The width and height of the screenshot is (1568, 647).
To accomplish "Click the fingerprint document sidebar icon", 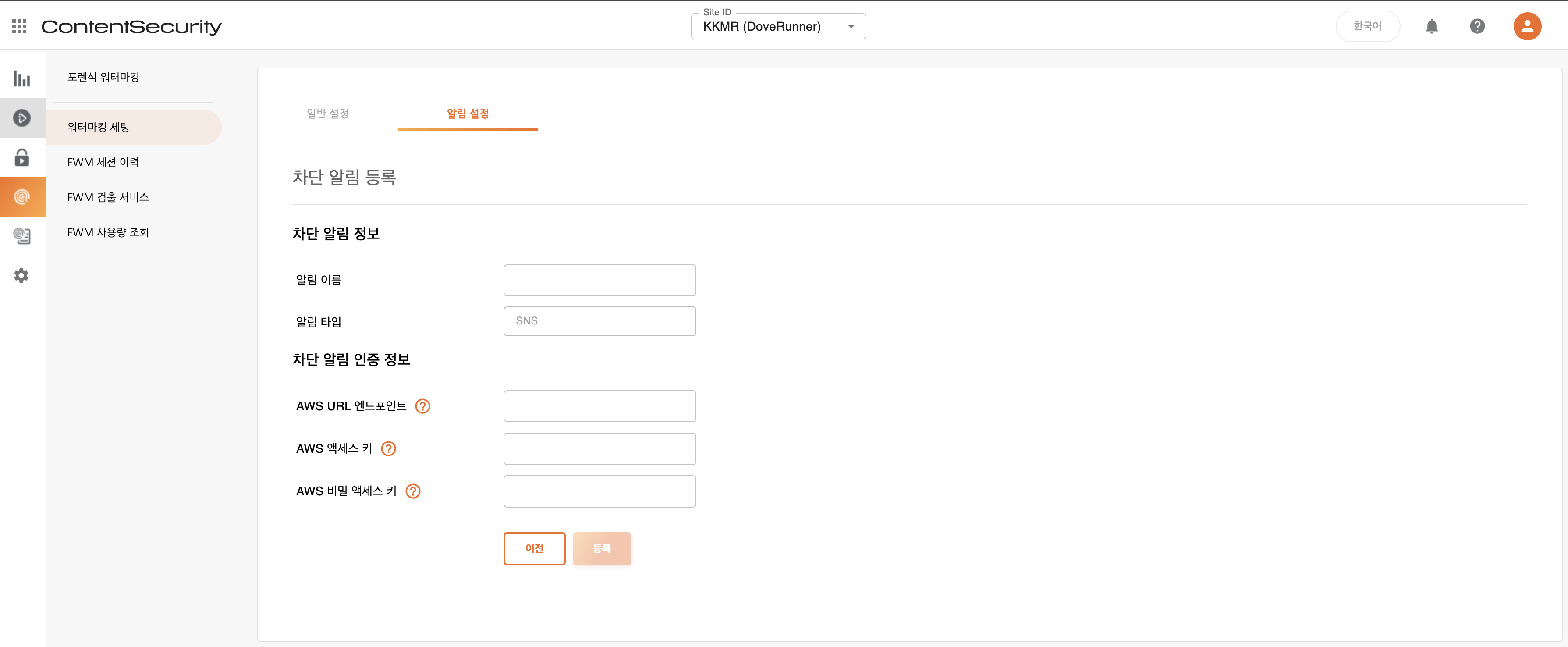I will pos(22,235).
